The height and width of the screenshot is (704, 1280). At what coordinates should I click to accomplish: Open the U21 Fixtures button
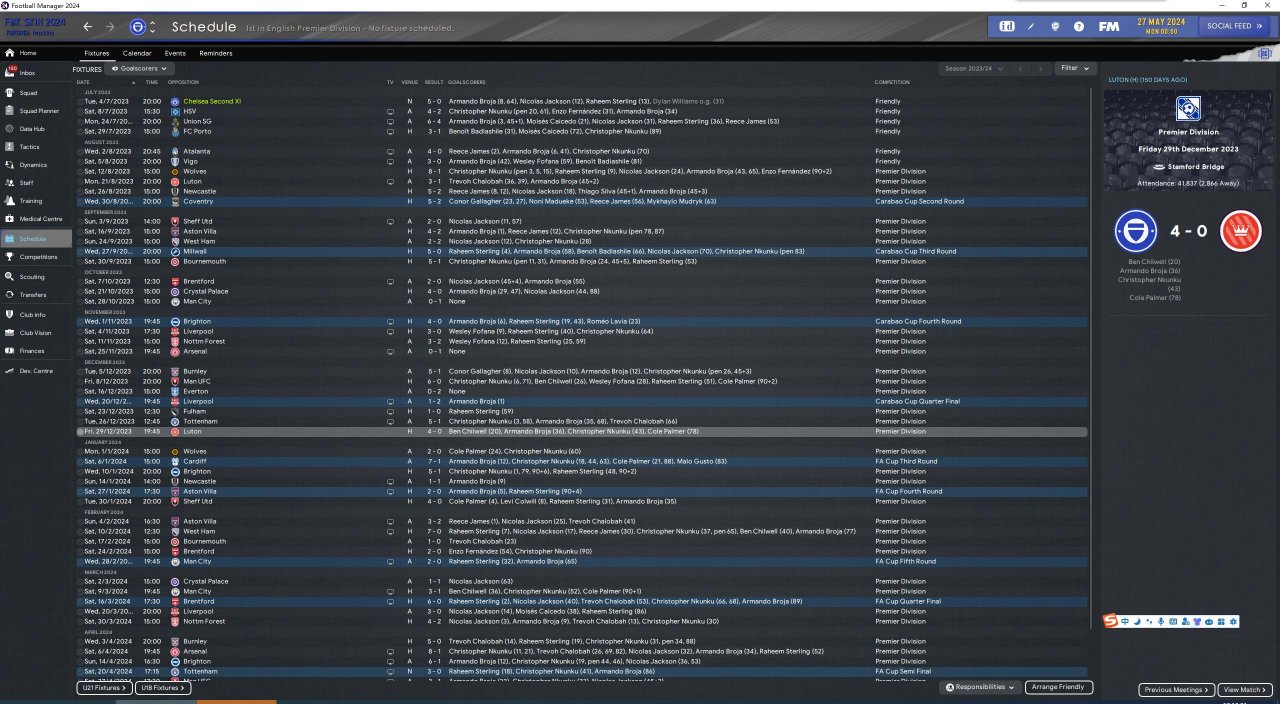pyautogui.click(x=104, y=688)
